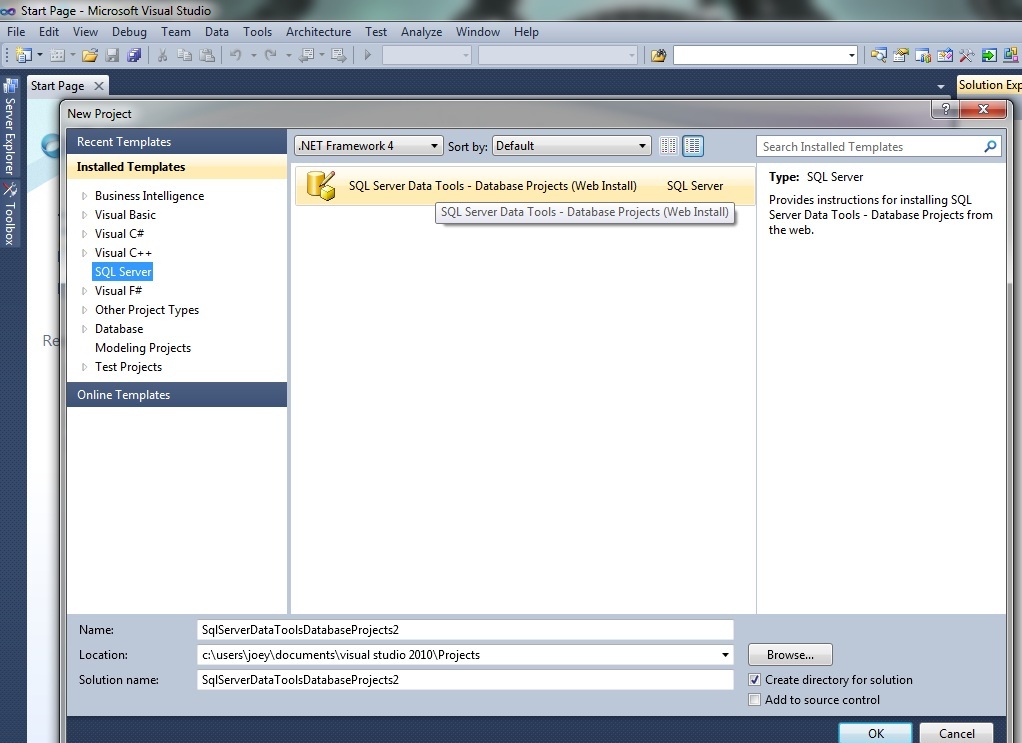
Task: Open the Tools menu
Action: tap(257, 32)
